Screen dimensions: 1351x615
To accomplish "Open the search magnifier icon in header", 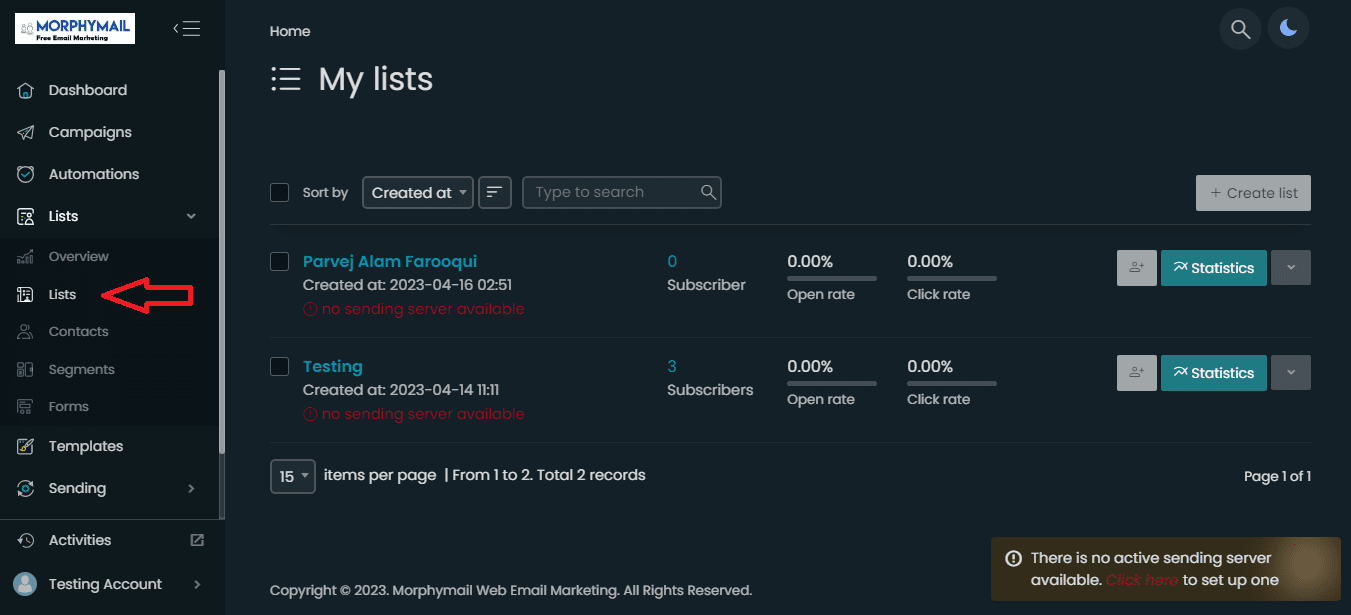I will coord(1240,29).
